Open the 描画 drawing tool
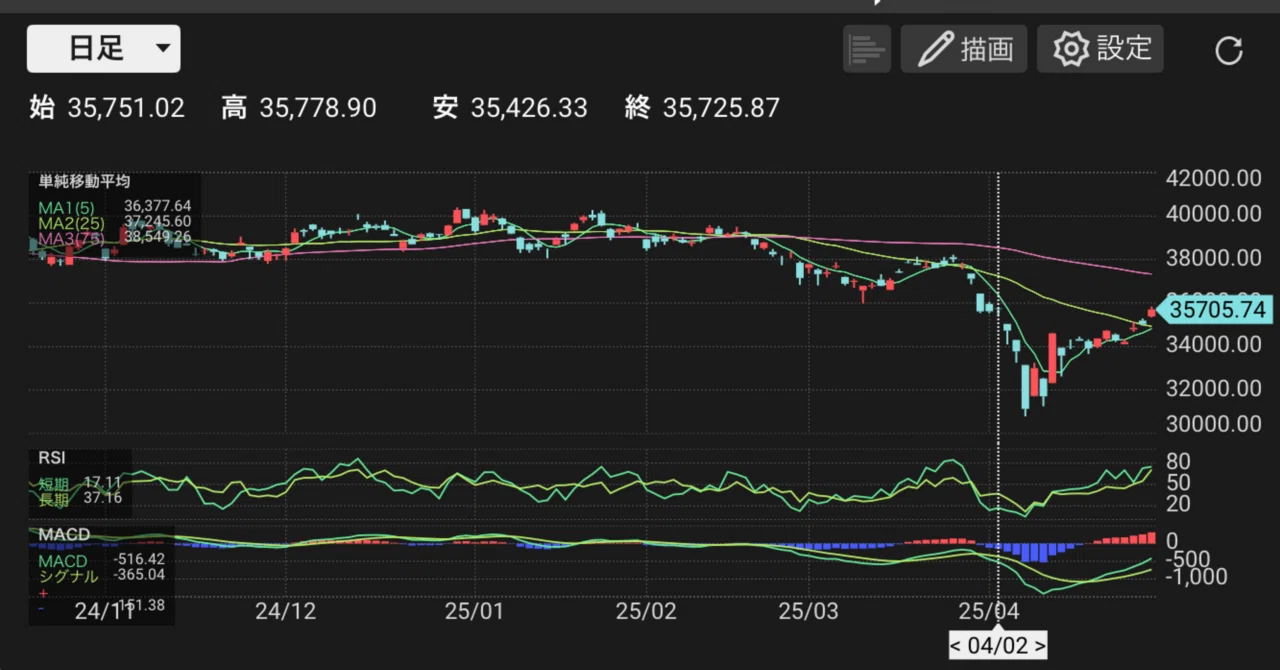 (x=964, y=49)
